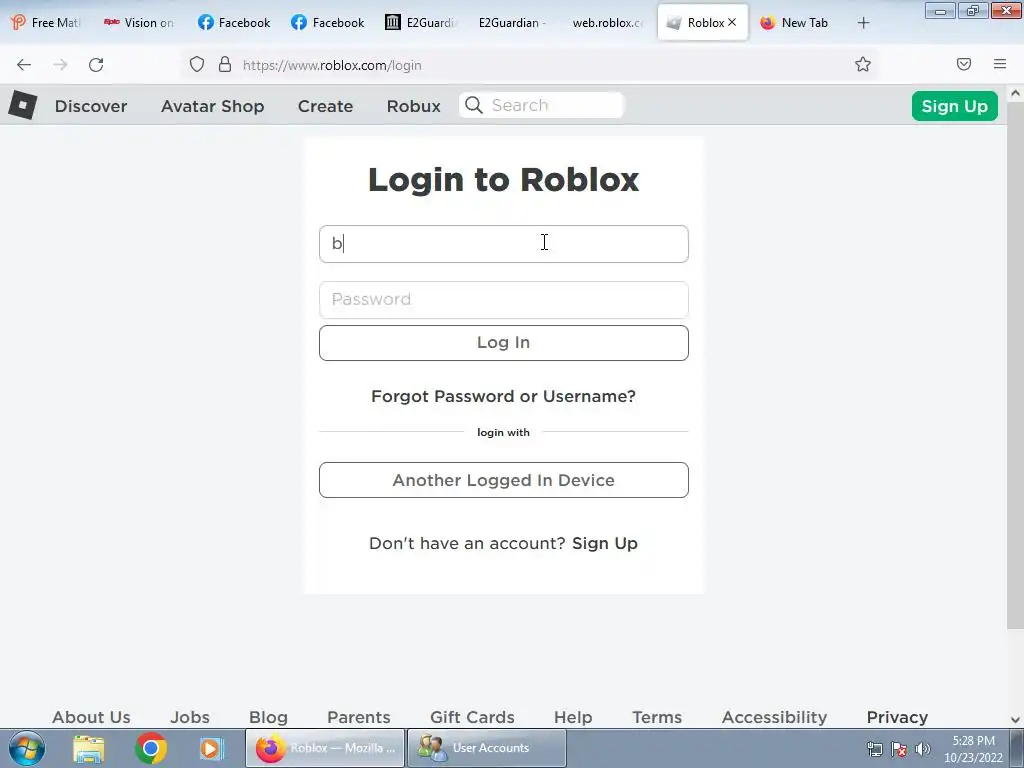The width and height of the screenshot is (1024, 768).
Task: Close the Roblox tab
Action: pyautogui.click(x=732, y=22)
